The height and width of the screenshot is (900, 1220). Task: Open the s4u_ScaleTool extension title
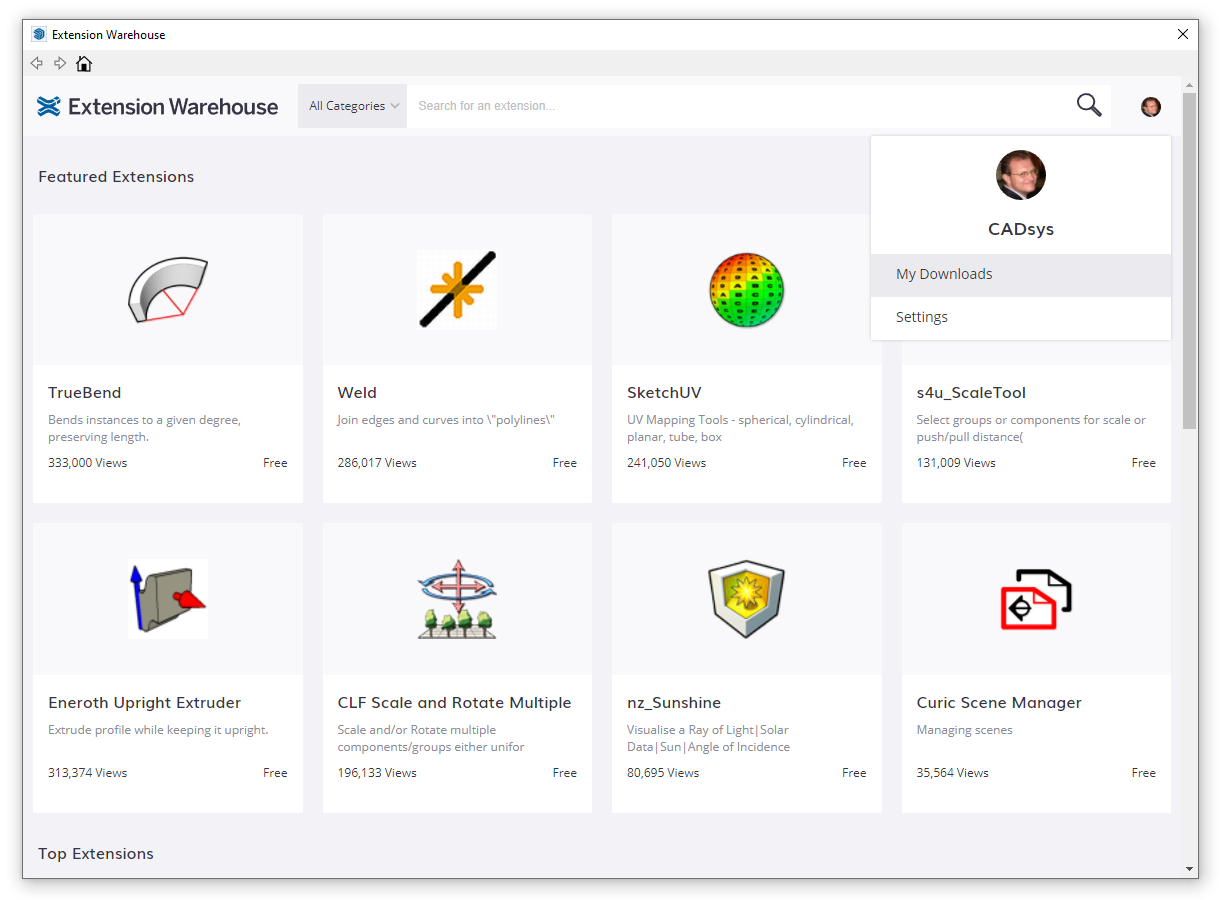(x=971, y=393)
